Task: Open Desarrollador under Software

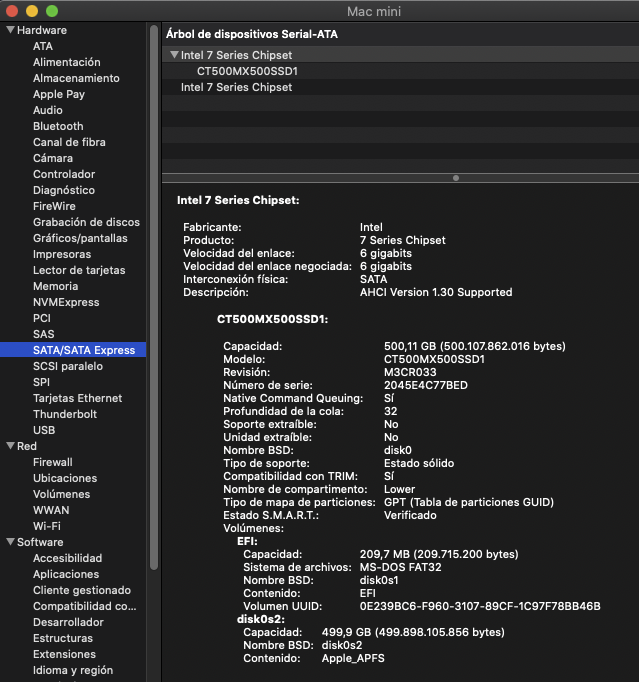Action: (68, 622)
